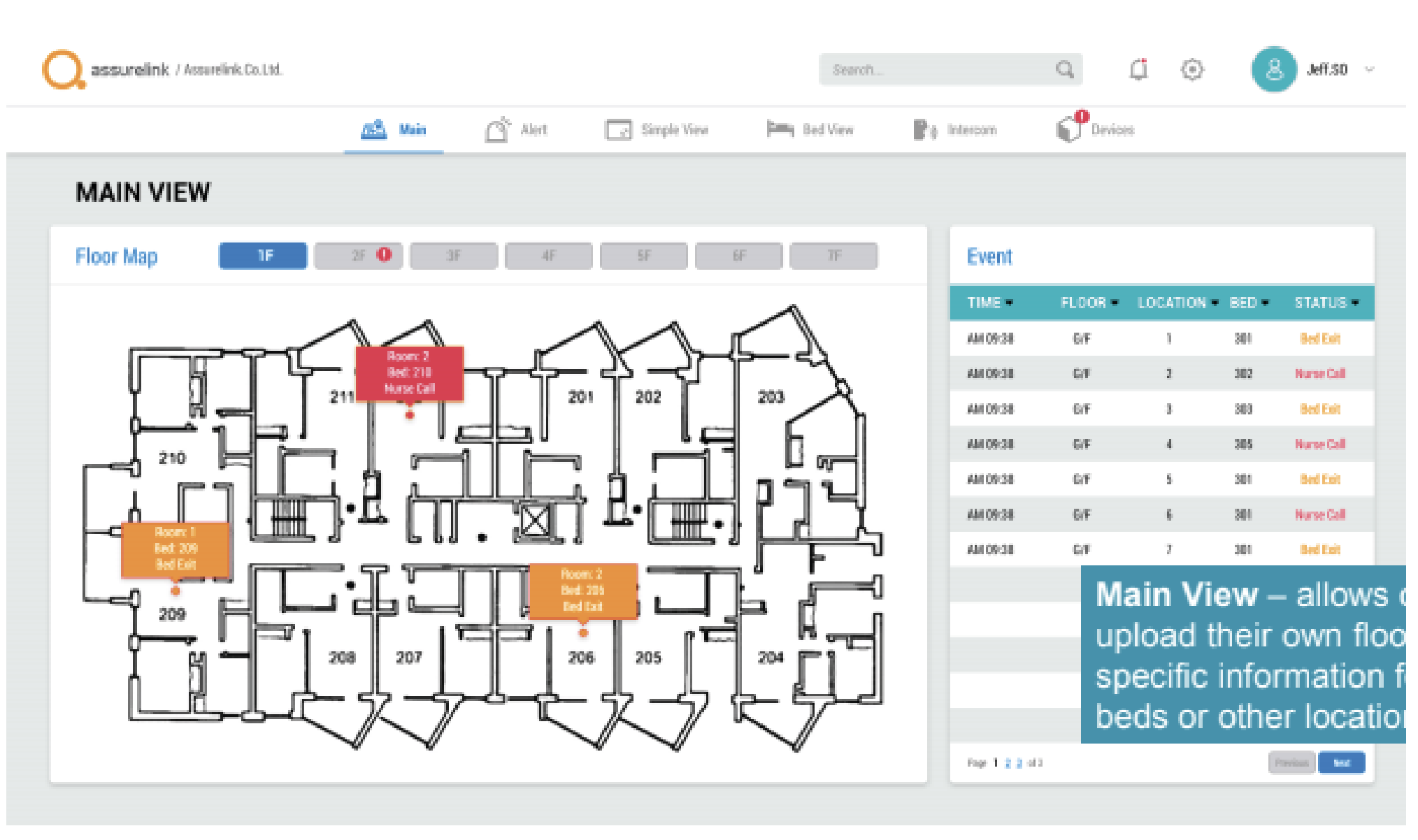Select the 5F floor button
The height and width of the screenshot is (840, 1418).
(x=643, y=256)
